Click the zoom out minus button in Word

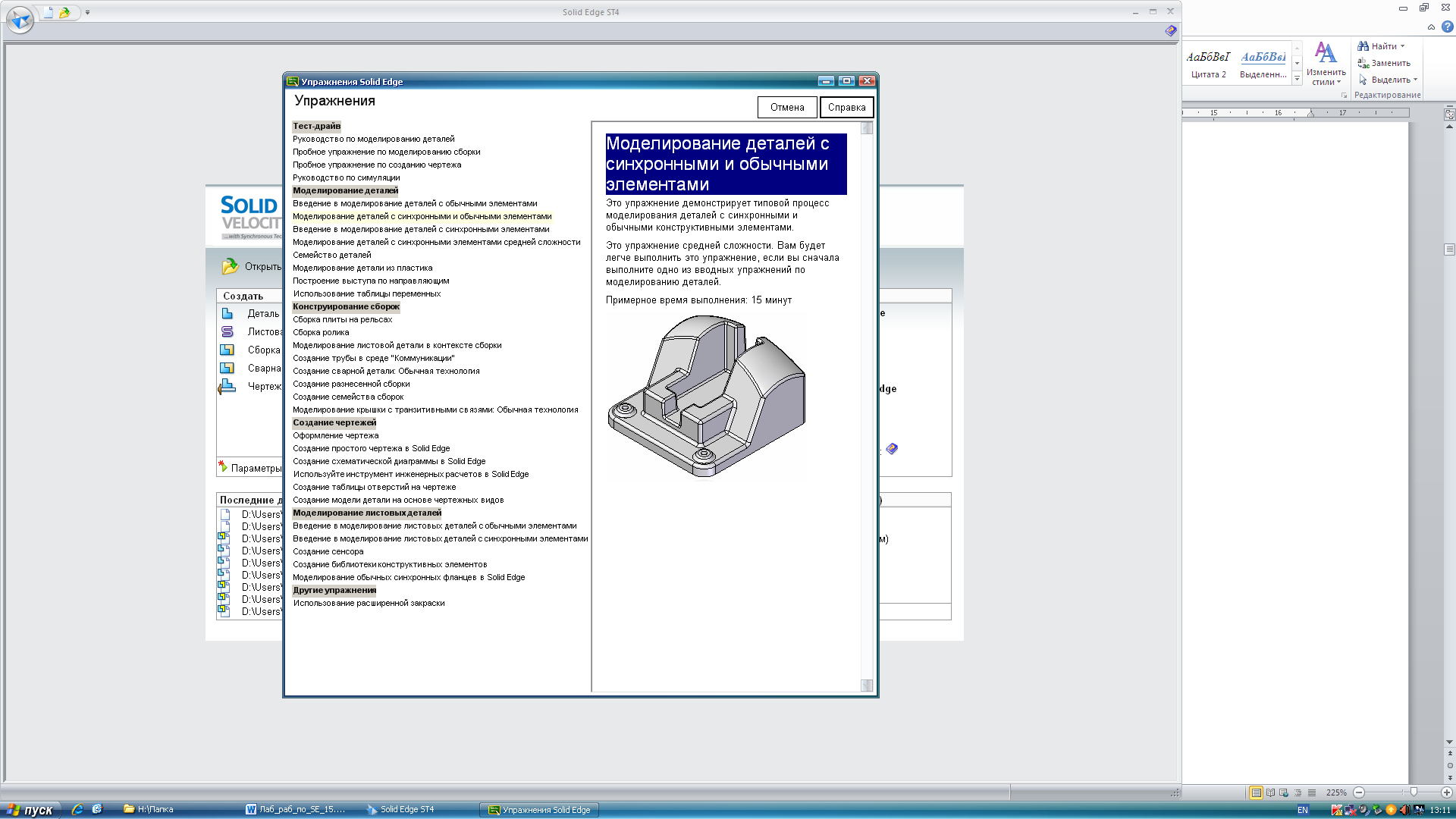click(1359, 792)
